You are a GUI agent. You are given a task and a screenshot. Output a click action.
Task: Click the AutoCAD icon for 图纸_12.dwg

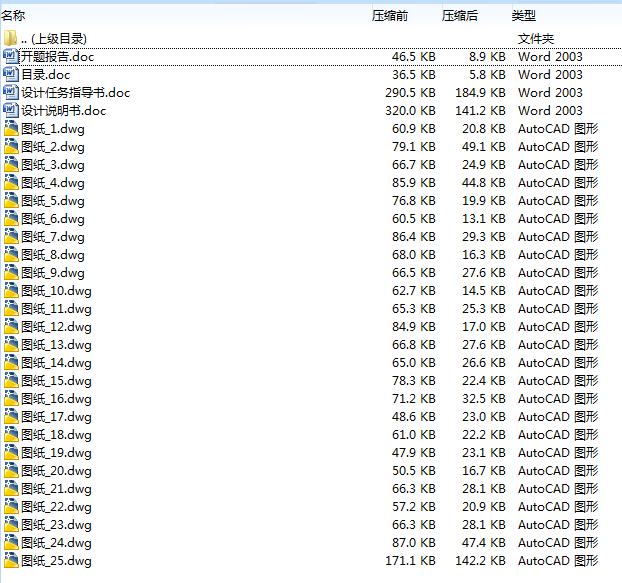[11, 326]
